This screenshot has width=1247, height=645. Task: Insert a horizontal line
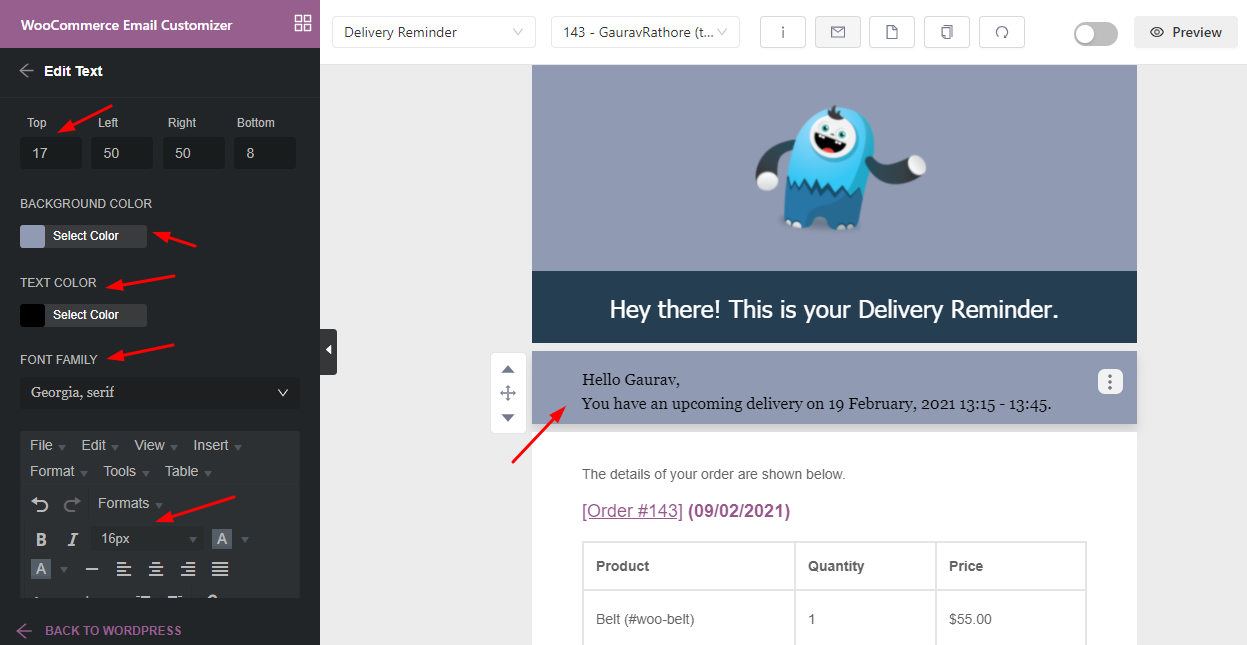[92, 569]
